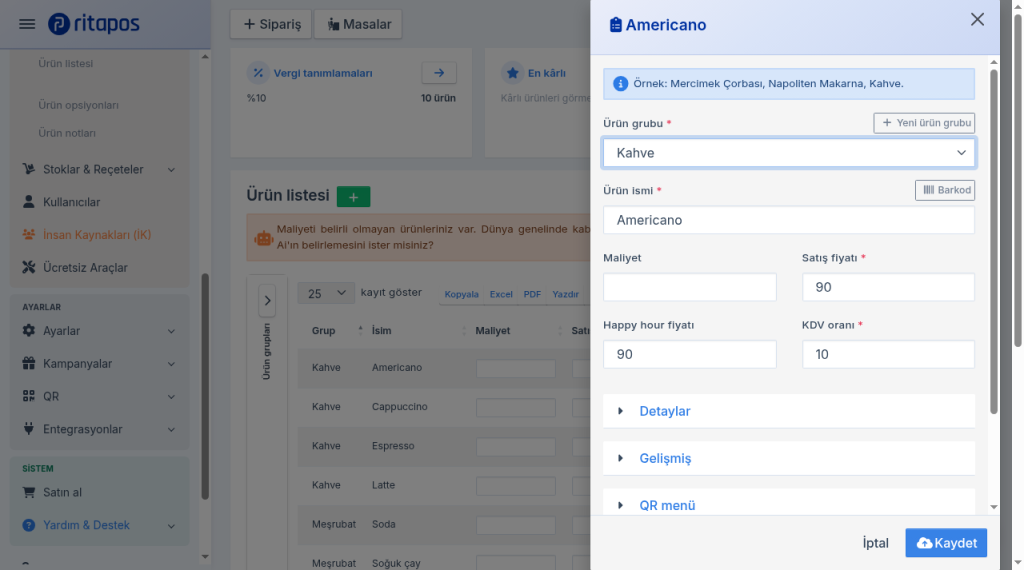The height and width of the screenshot is (570, 1024).
Task: Click the Barkod button
Action: click(945, 190)
